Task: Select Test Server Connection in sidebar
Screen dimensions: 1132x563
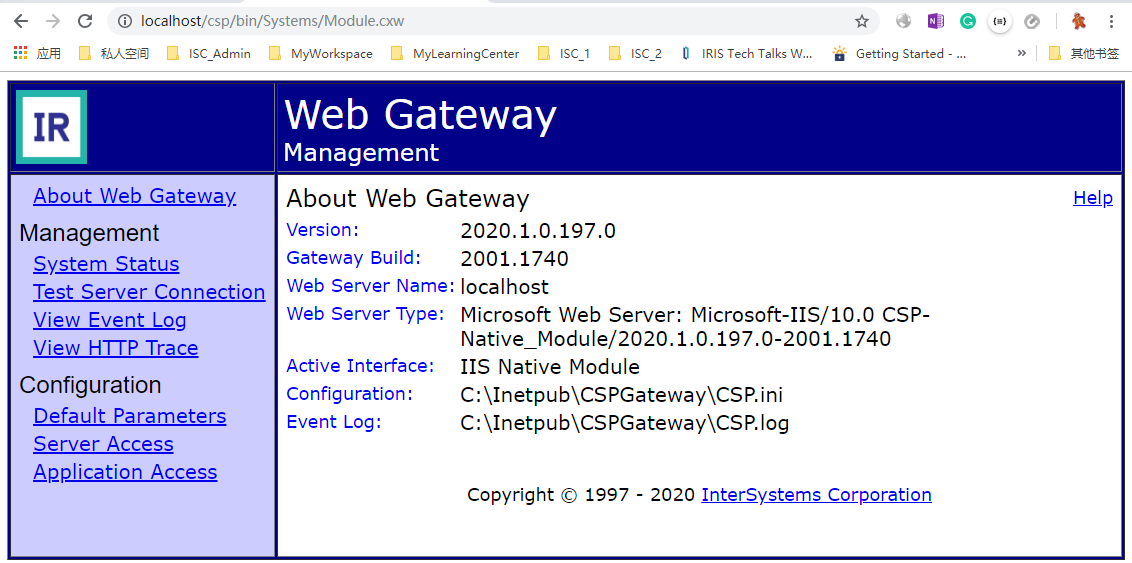Action: [149, 292]
